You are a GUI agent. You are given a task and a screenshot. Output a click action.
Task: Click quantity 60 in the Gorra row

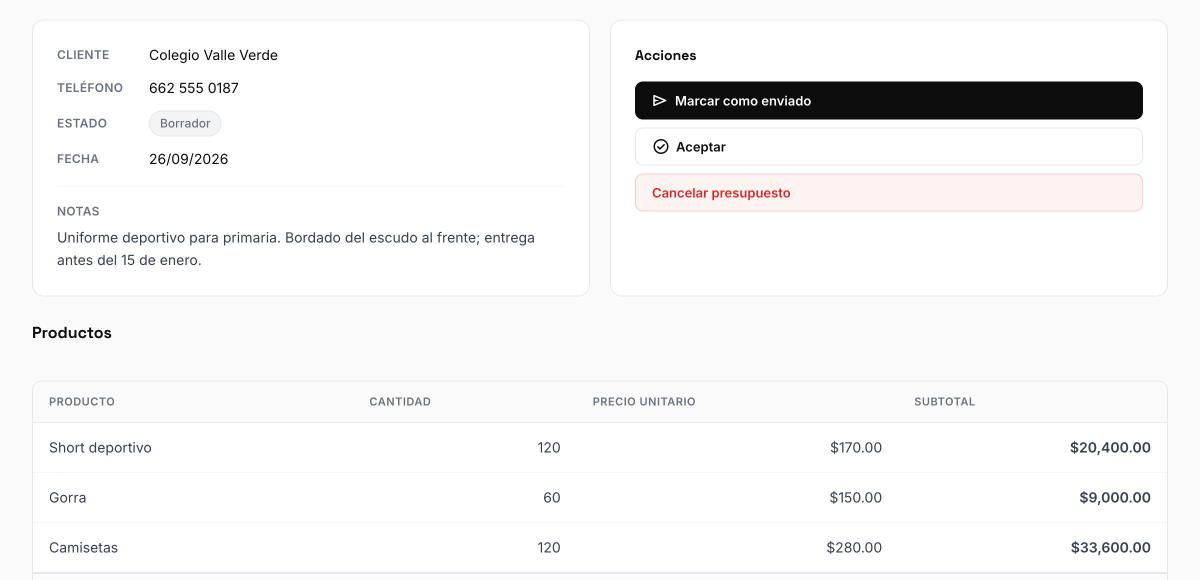(552, 498)
